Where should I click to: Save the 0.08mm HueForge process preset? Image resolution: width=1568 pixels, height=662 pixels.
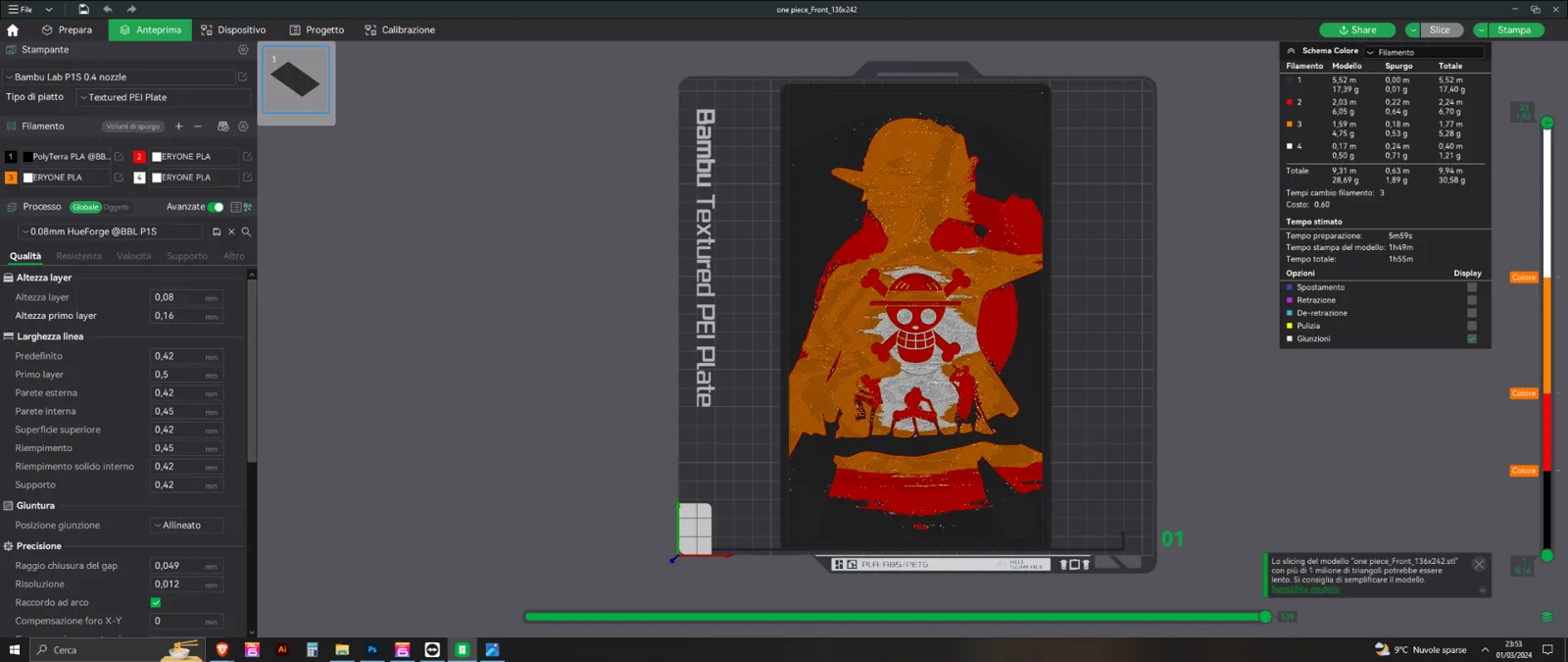coord(217,232)
